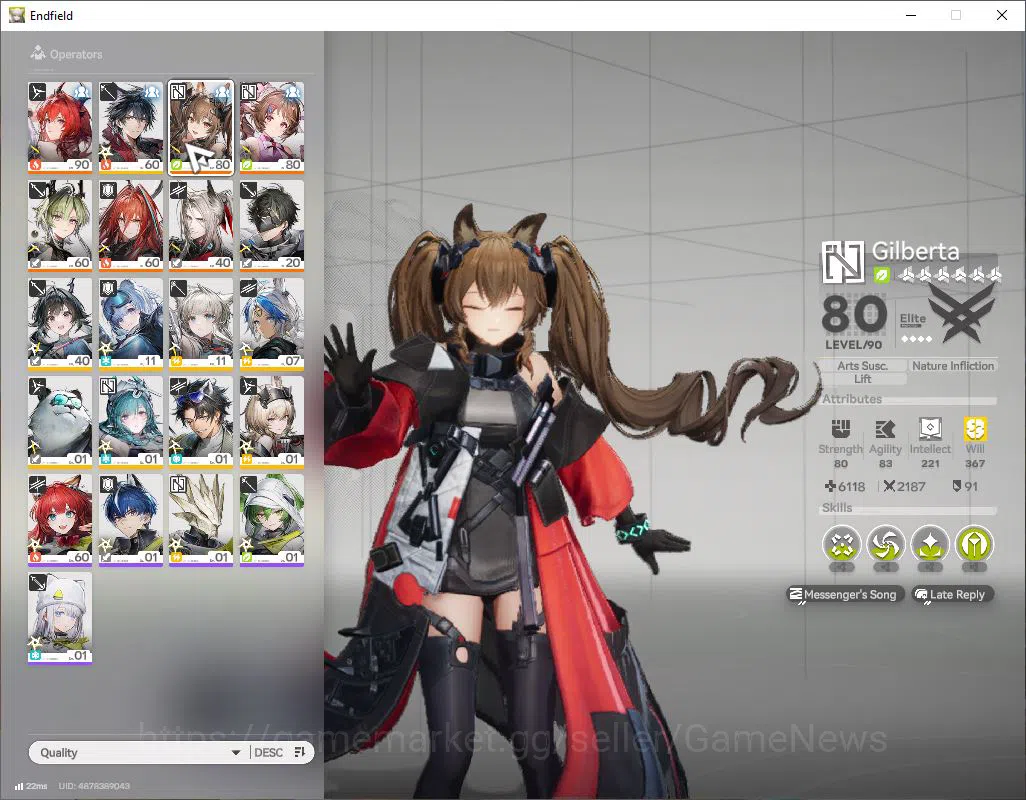Click the Attributes section header
The width and height of the screenshot is (1026, 800).
tap(852, 398)
